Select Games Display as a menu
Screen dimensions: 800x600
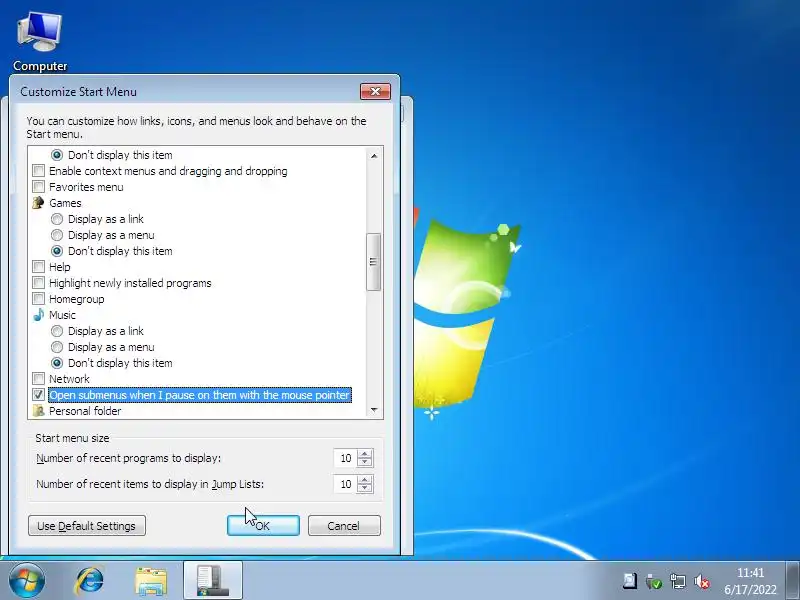[x=57, y=235]
